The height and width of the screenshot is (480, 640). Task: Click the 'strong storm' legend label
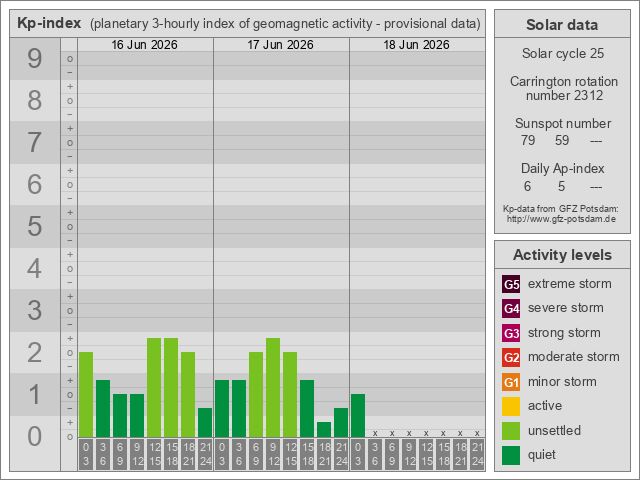coord(564,333)
